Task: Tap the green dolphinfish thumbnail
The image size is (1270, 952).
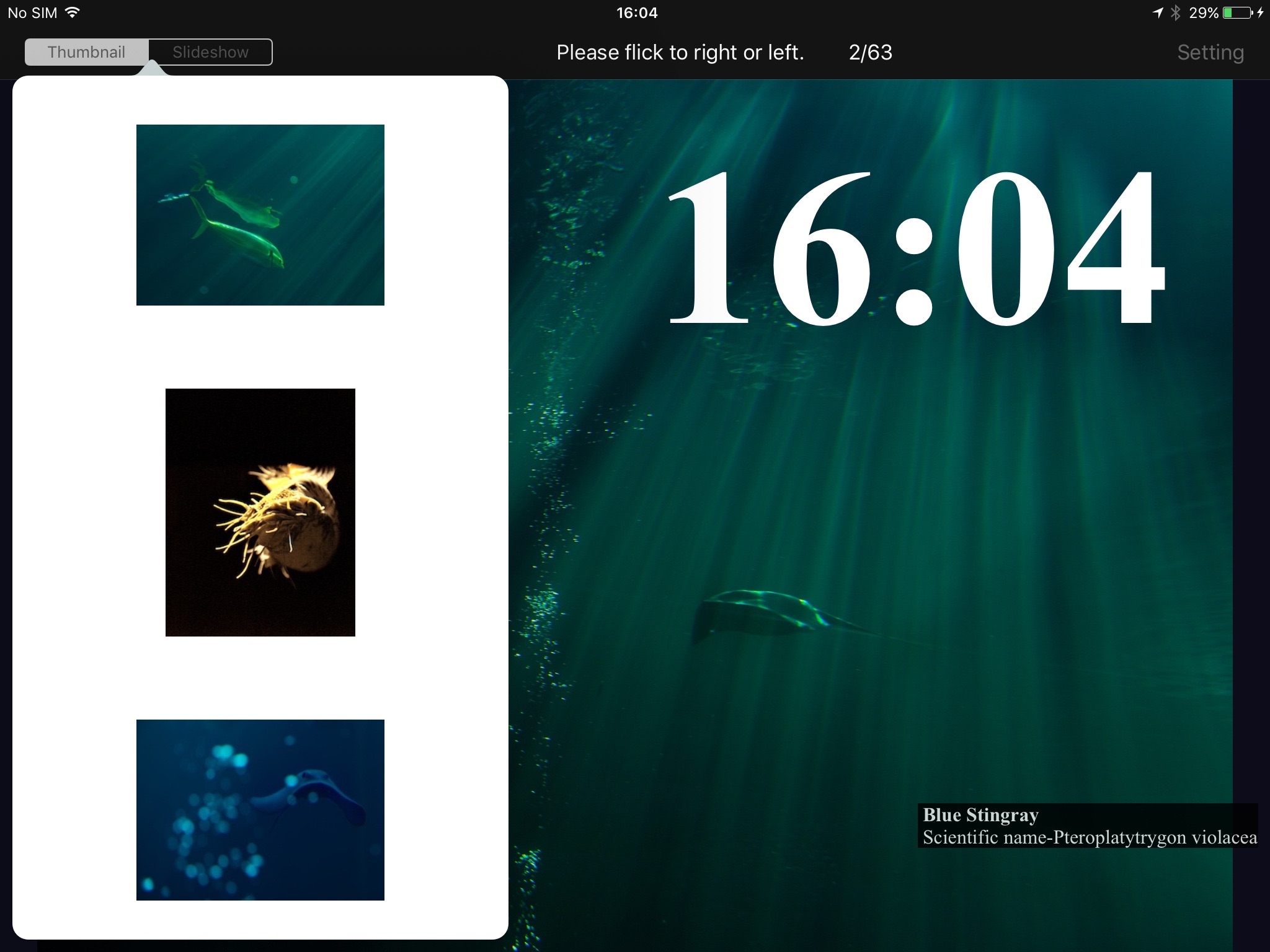Action: click(260, 214)
